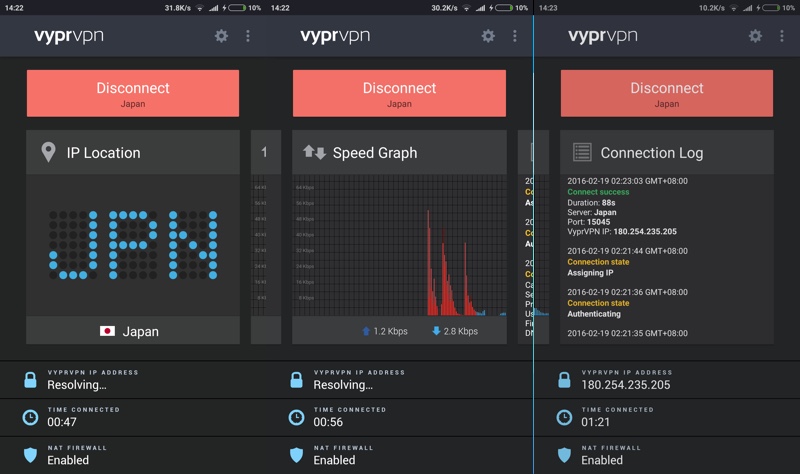Click the 180.254.235.205 address in bottom status row
This screenshot has height=474, width=800.
click(626, 385)
